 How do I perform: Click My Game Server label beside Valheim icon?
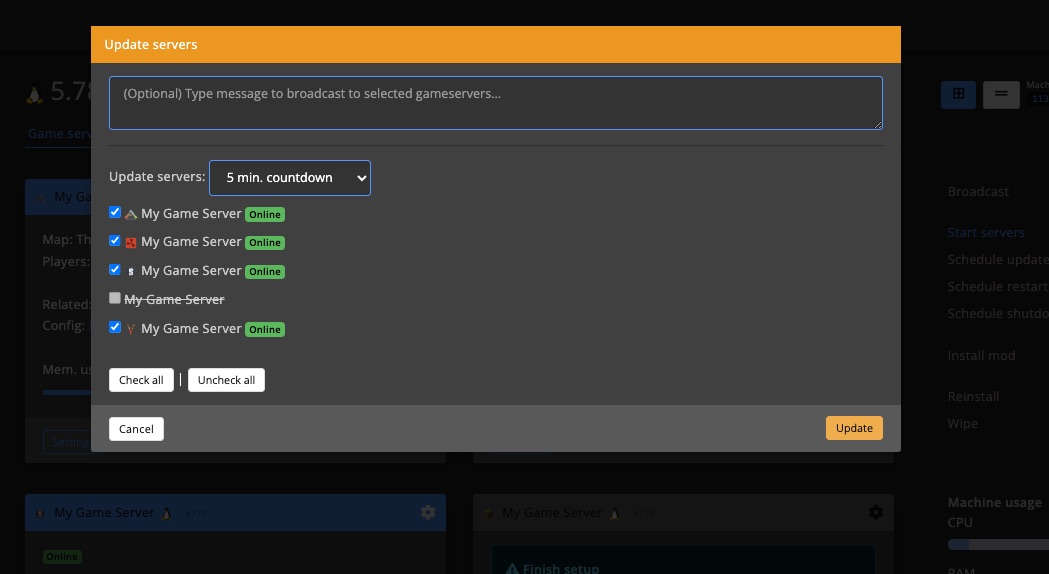(191, 328)
